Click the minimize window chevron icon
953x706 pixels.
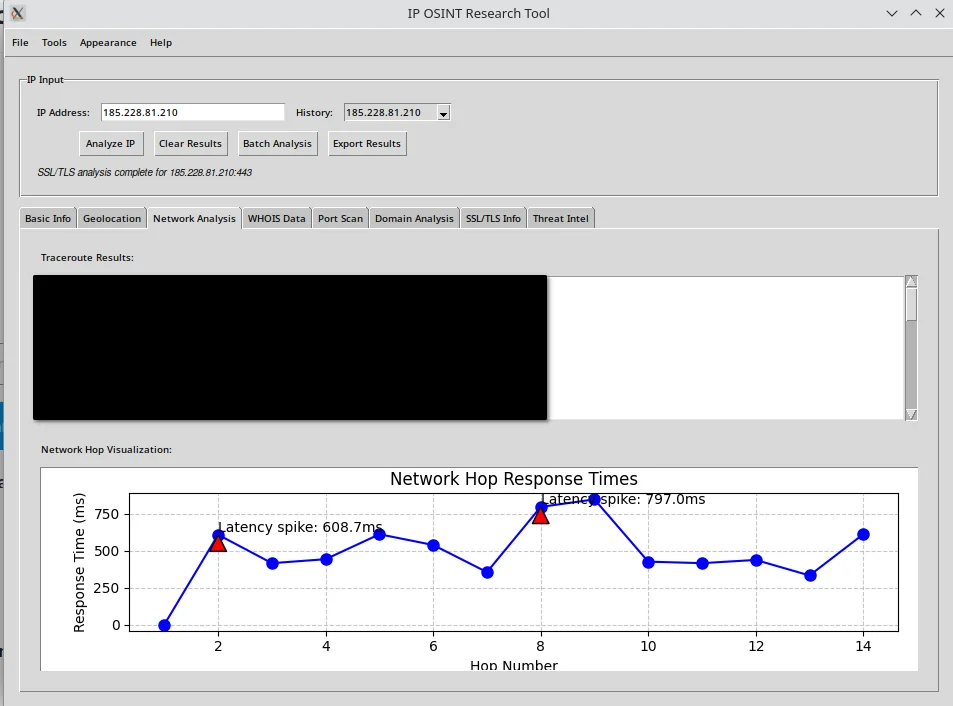point(892,13)
